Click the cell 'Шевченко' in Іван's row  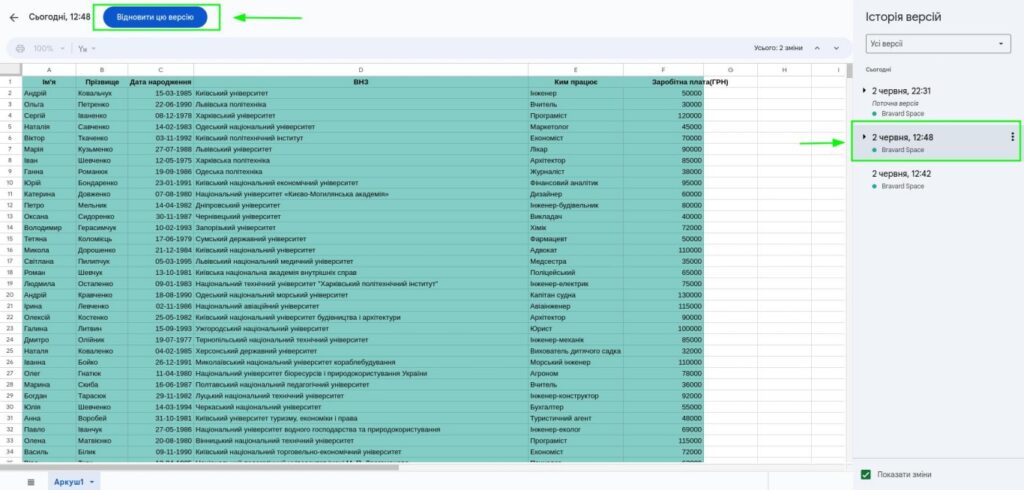click(x=102, y=161)
